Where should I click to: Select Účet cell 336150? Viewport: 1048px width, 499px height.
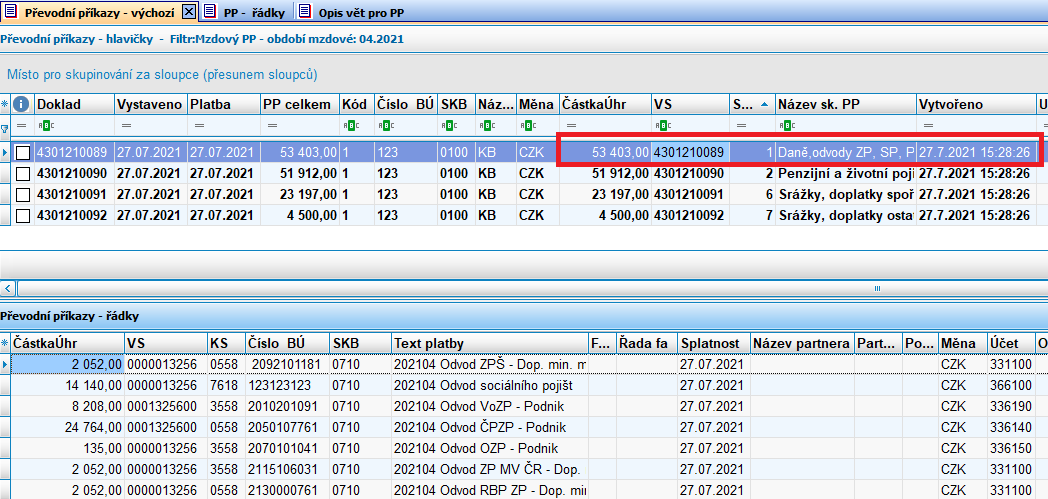[x=1011, y=448]
